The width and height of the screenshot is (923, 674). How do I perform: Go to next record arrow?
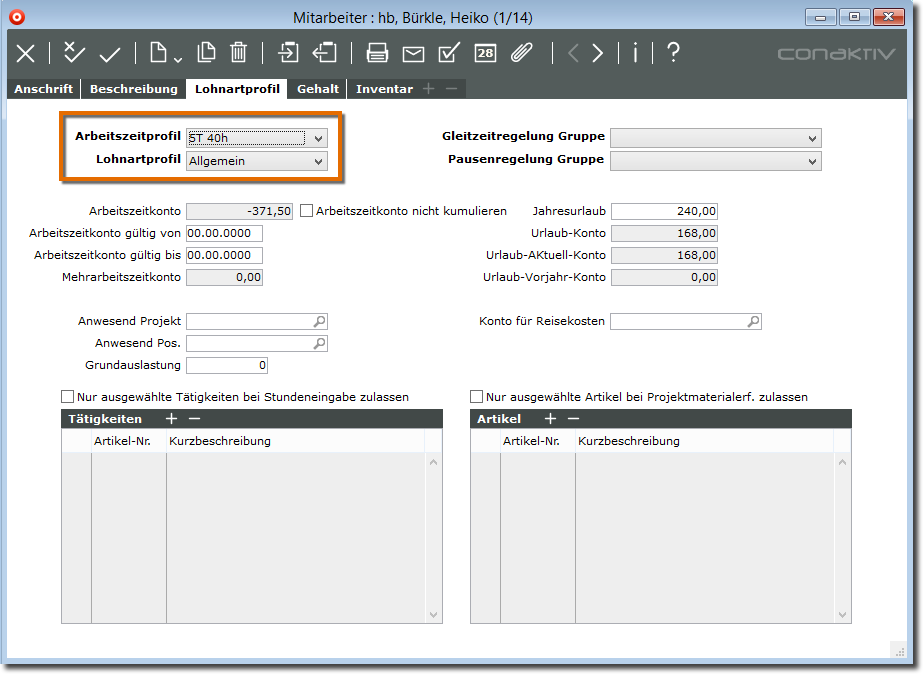598,54
